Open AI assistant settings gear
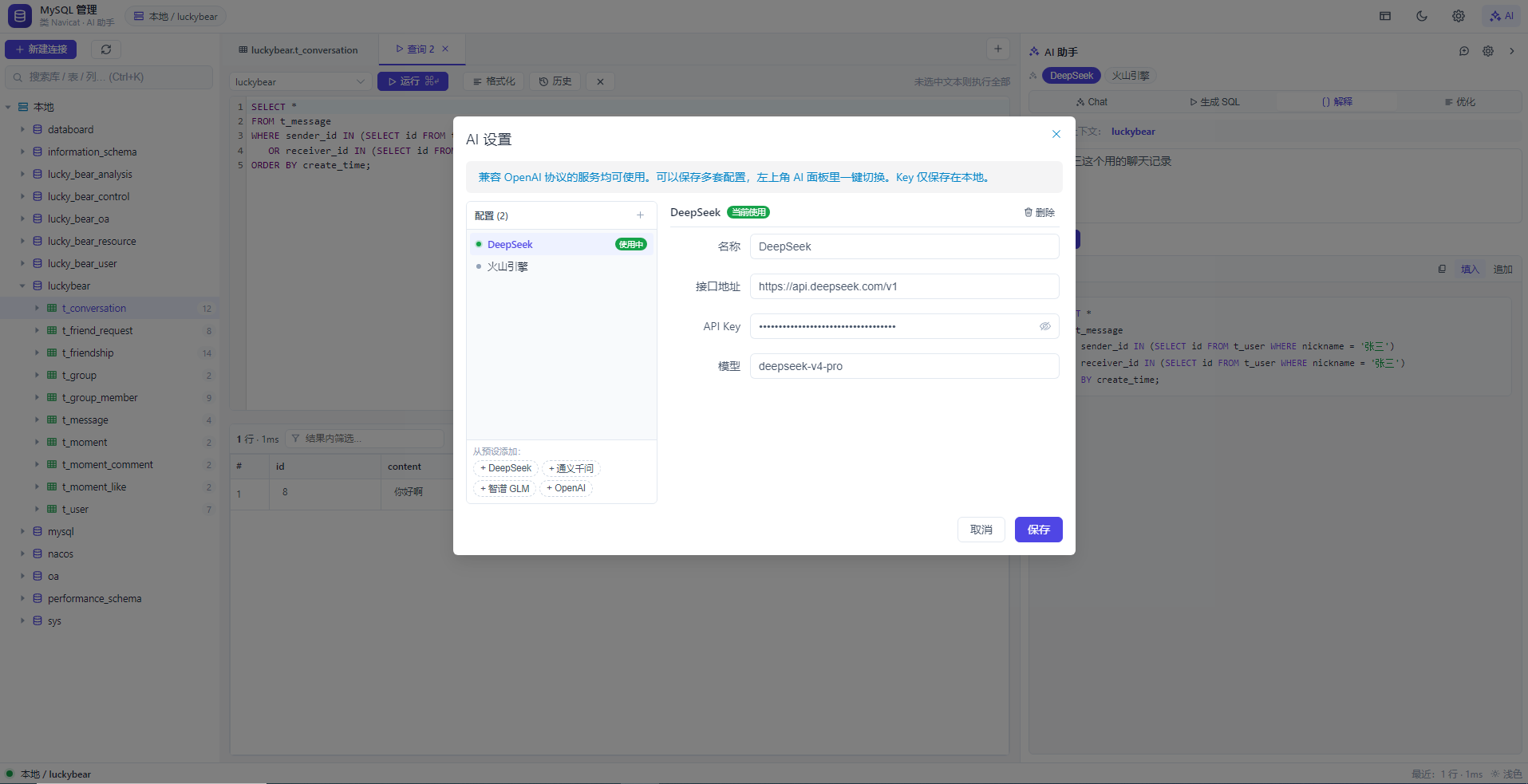 (1488, 51)
